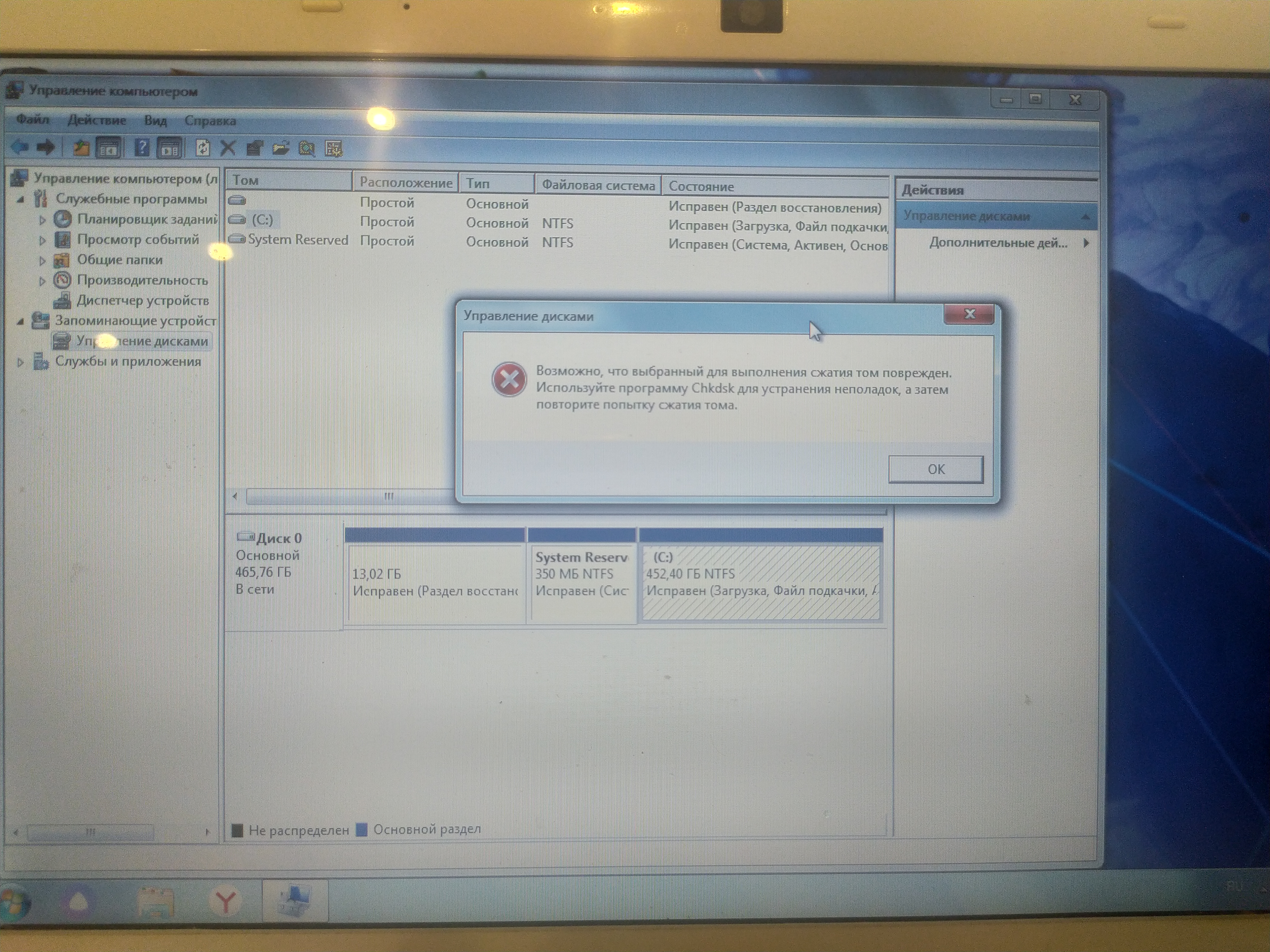Collapse the Запоминающие устройства tree node
The width and height of the screenshot is (1270, 952).
pyautogui.click(x=21, y=321)
